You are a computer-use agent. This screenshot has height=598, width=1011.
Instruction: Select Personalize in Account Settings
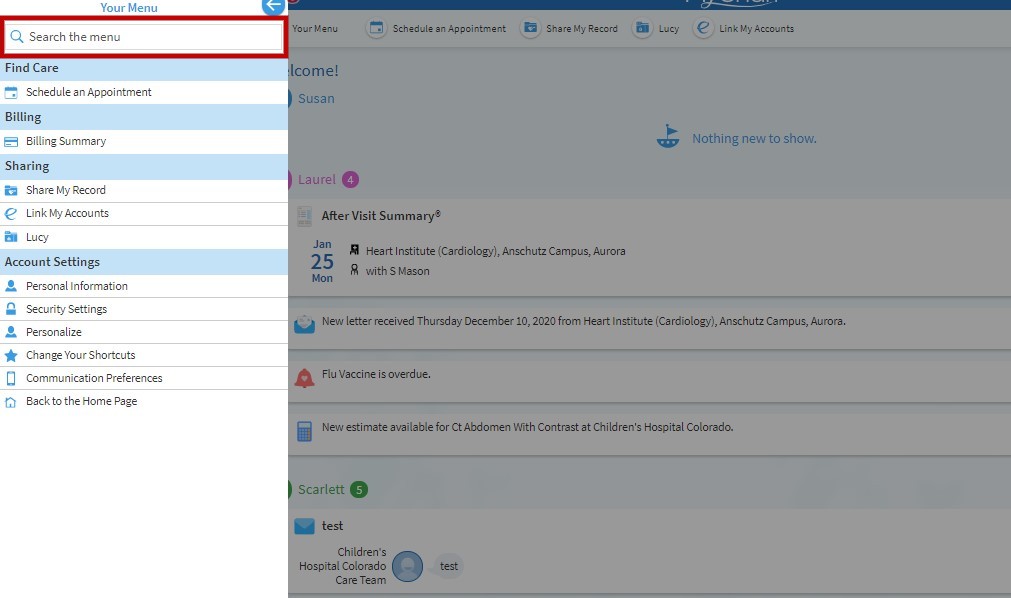click(x=54, y=332)
